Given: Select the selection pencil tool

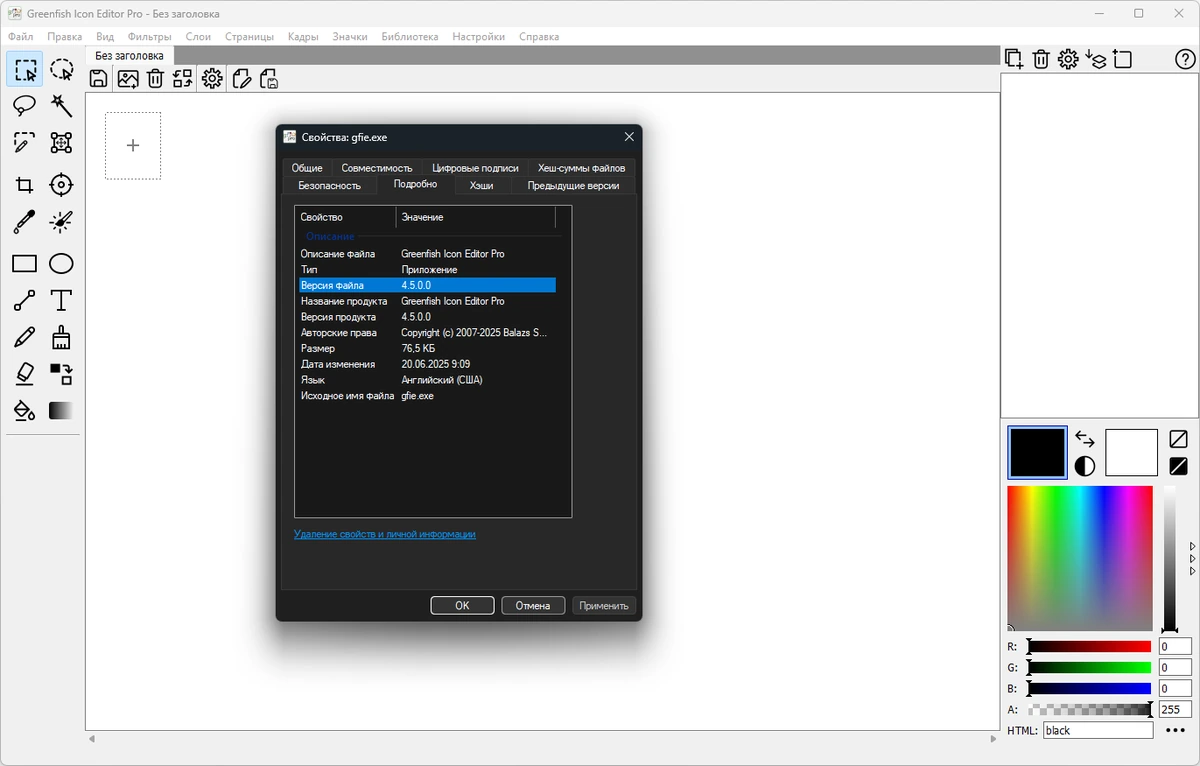Looking at the screenshot, I should 25,143.
